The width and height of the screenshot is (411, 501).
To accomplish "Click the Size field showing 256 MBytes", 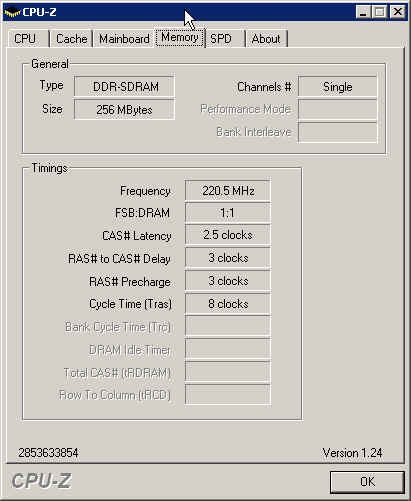I will point(124,109).
